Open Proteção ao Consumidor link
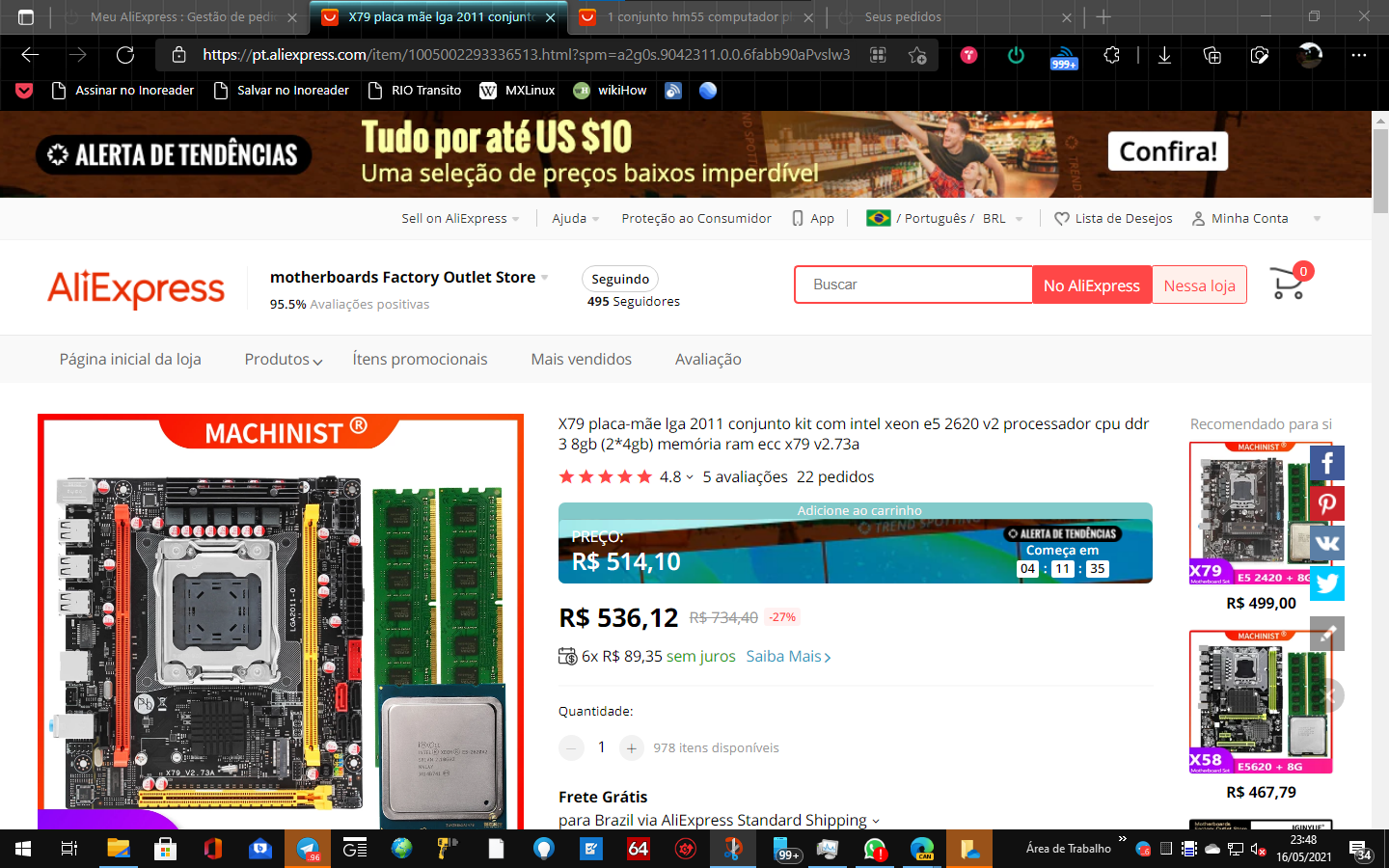 [696, 219]
